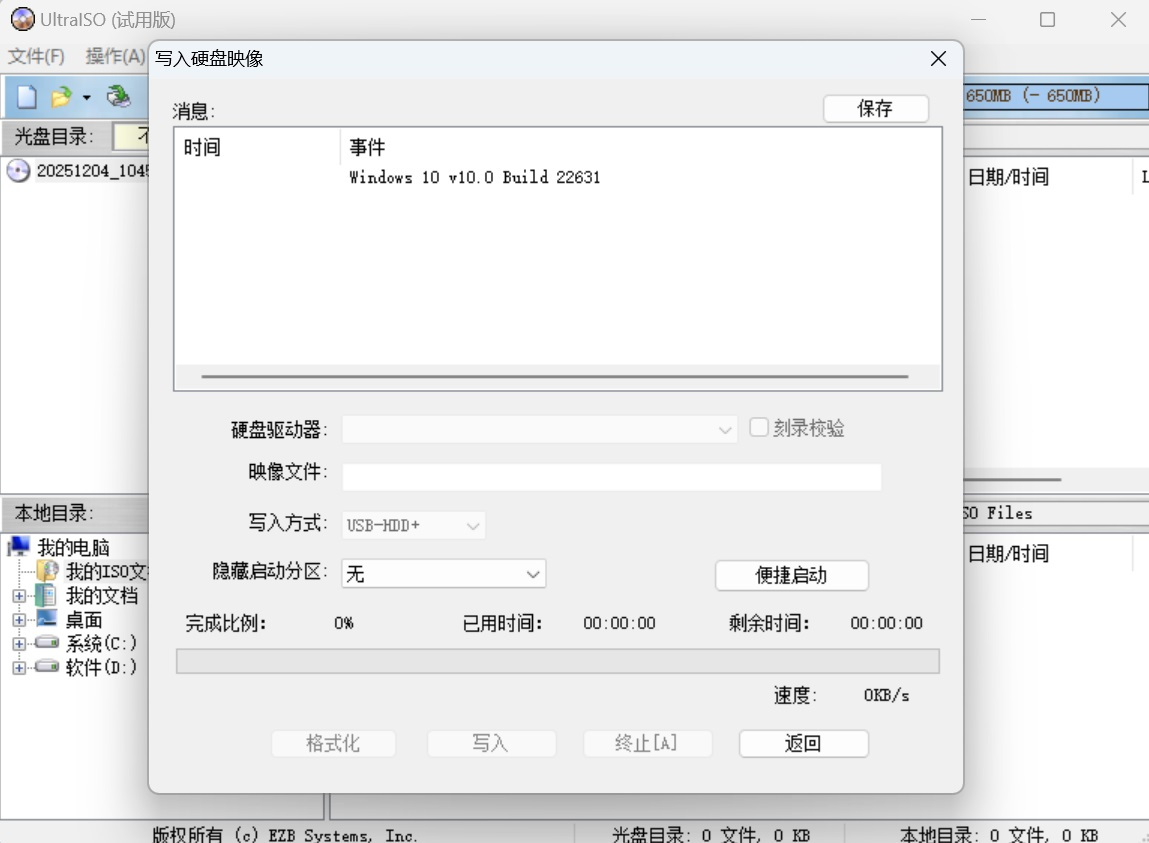Click the 我的电脑 computer icon

coord(19,546)
